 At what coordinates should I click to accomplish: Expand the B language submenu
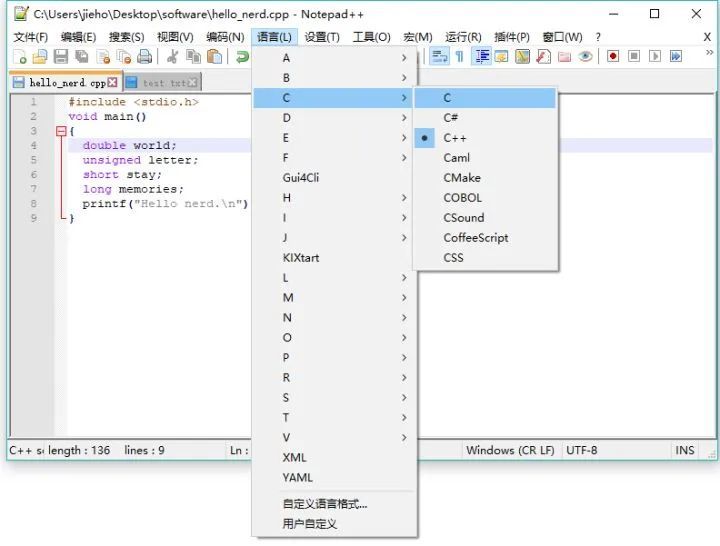334,78
